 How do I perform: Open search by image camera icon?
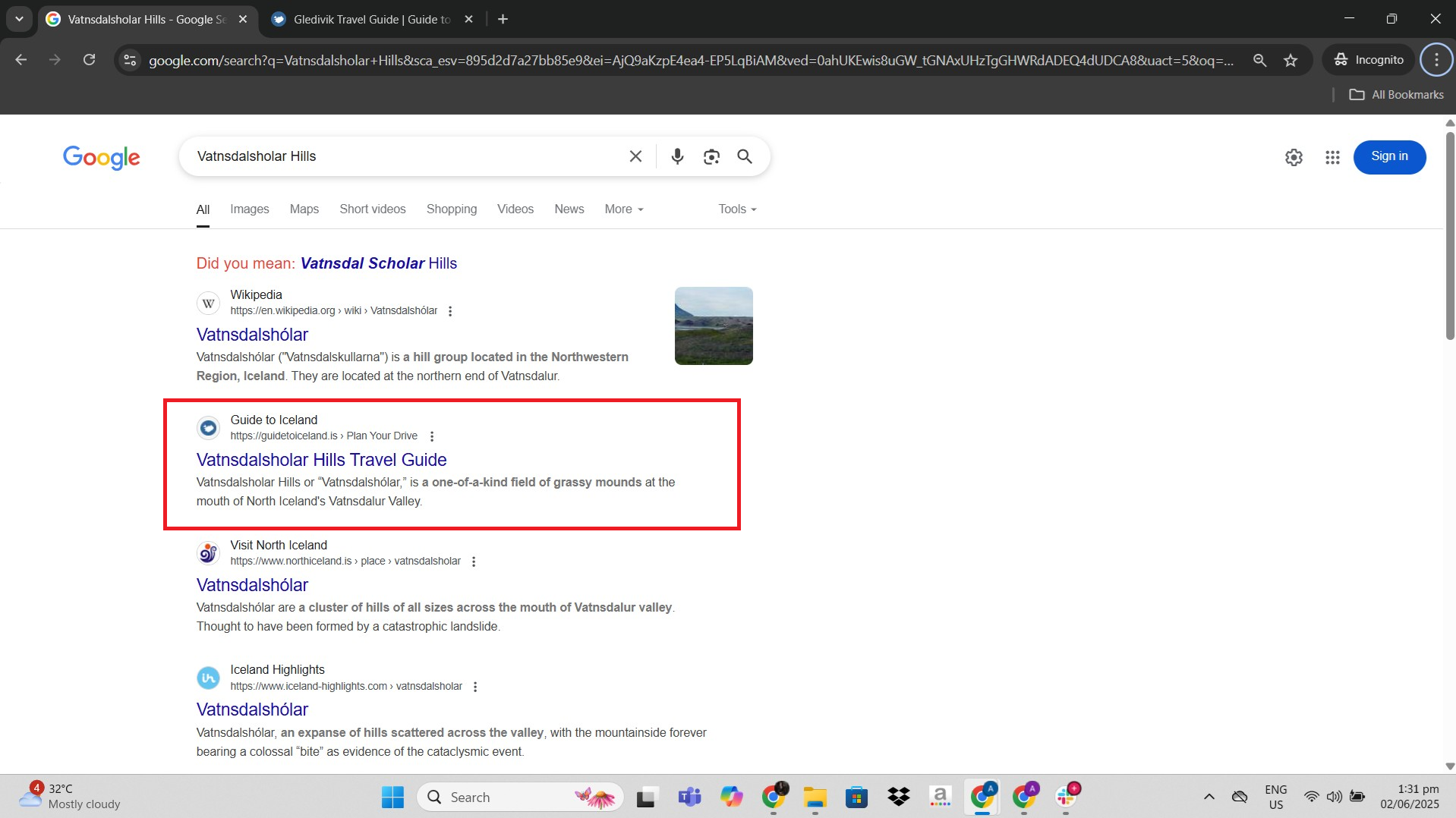point(711,156)
